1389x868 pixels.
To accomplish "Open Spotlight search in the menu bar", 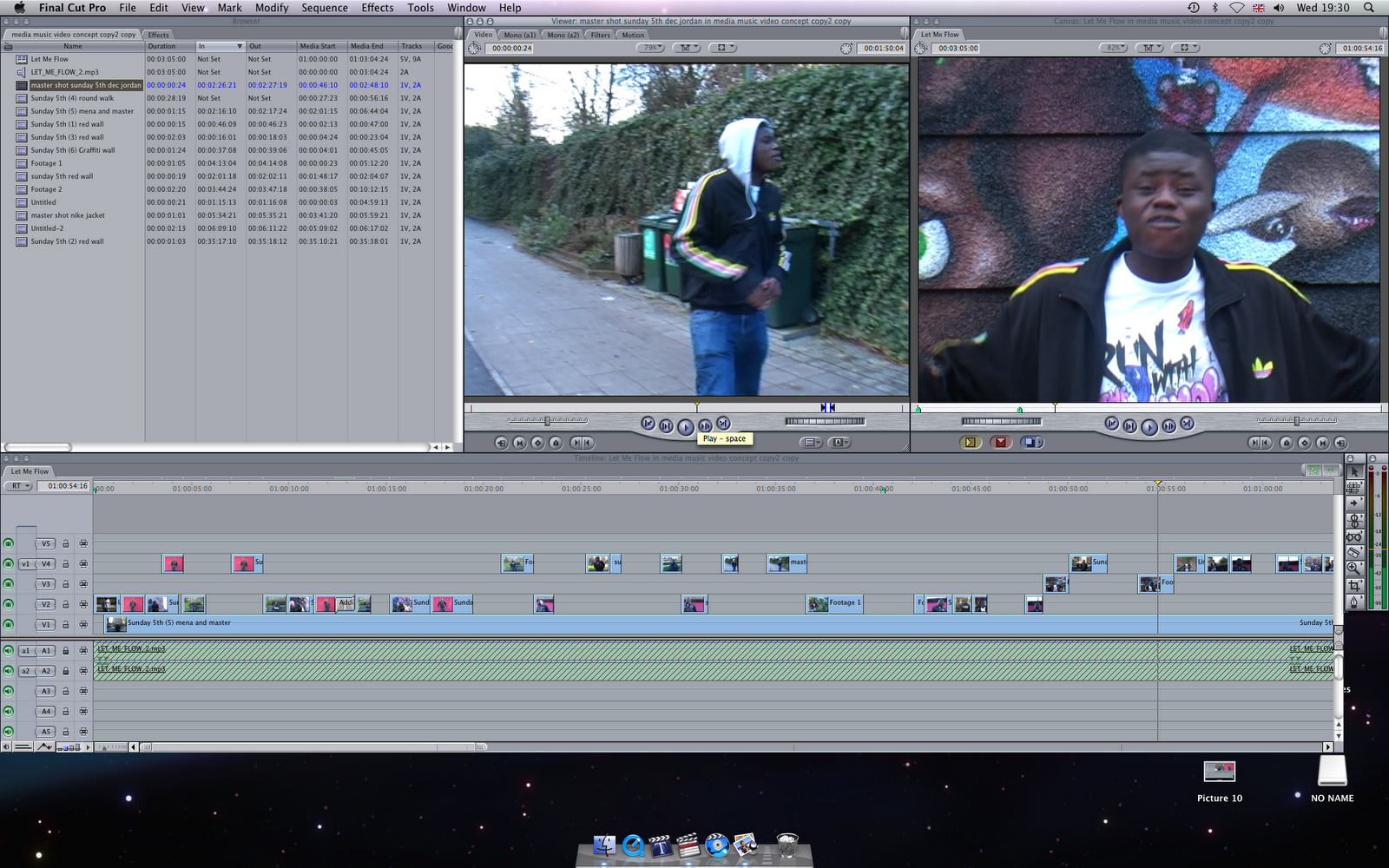I will [1369, 8].
